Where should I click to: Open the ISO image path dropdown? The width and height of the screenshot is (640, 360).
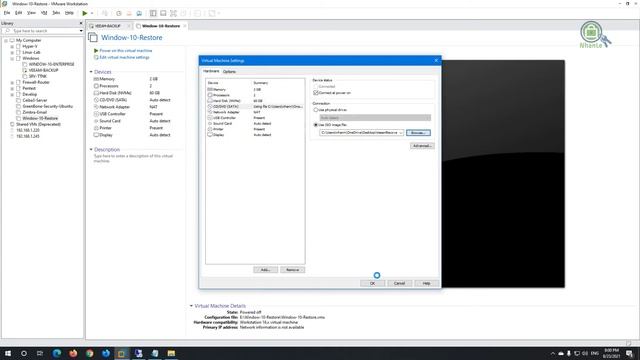pyautogui.click(x=401, y=133)
